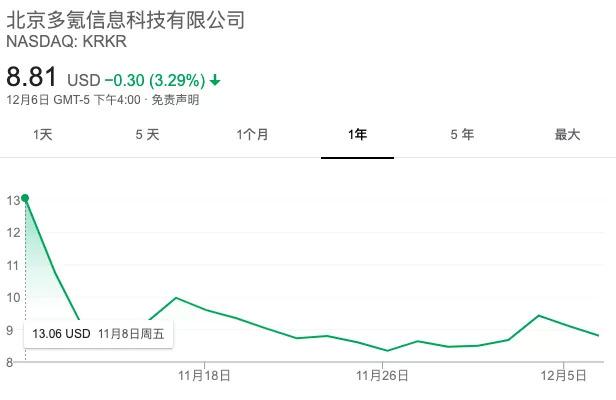Viewport: 616px width, 400px height.
Task: Select the 1年 tab
Action: [357, 135]
